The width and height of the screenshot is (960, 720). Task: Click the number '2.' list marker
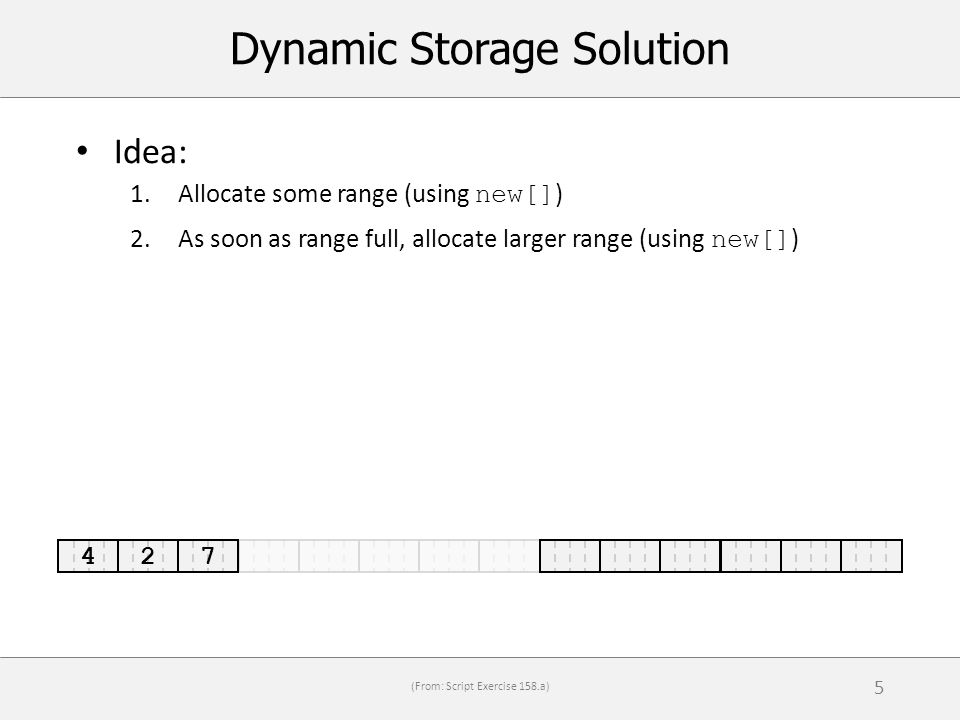(x=140, y=239)
